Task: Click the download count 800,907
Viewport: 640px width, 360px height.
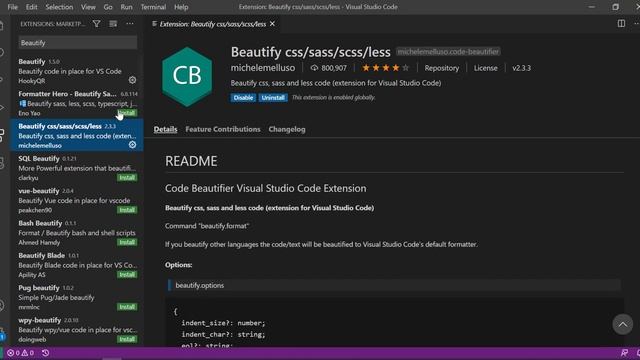Action: (329, 68)
